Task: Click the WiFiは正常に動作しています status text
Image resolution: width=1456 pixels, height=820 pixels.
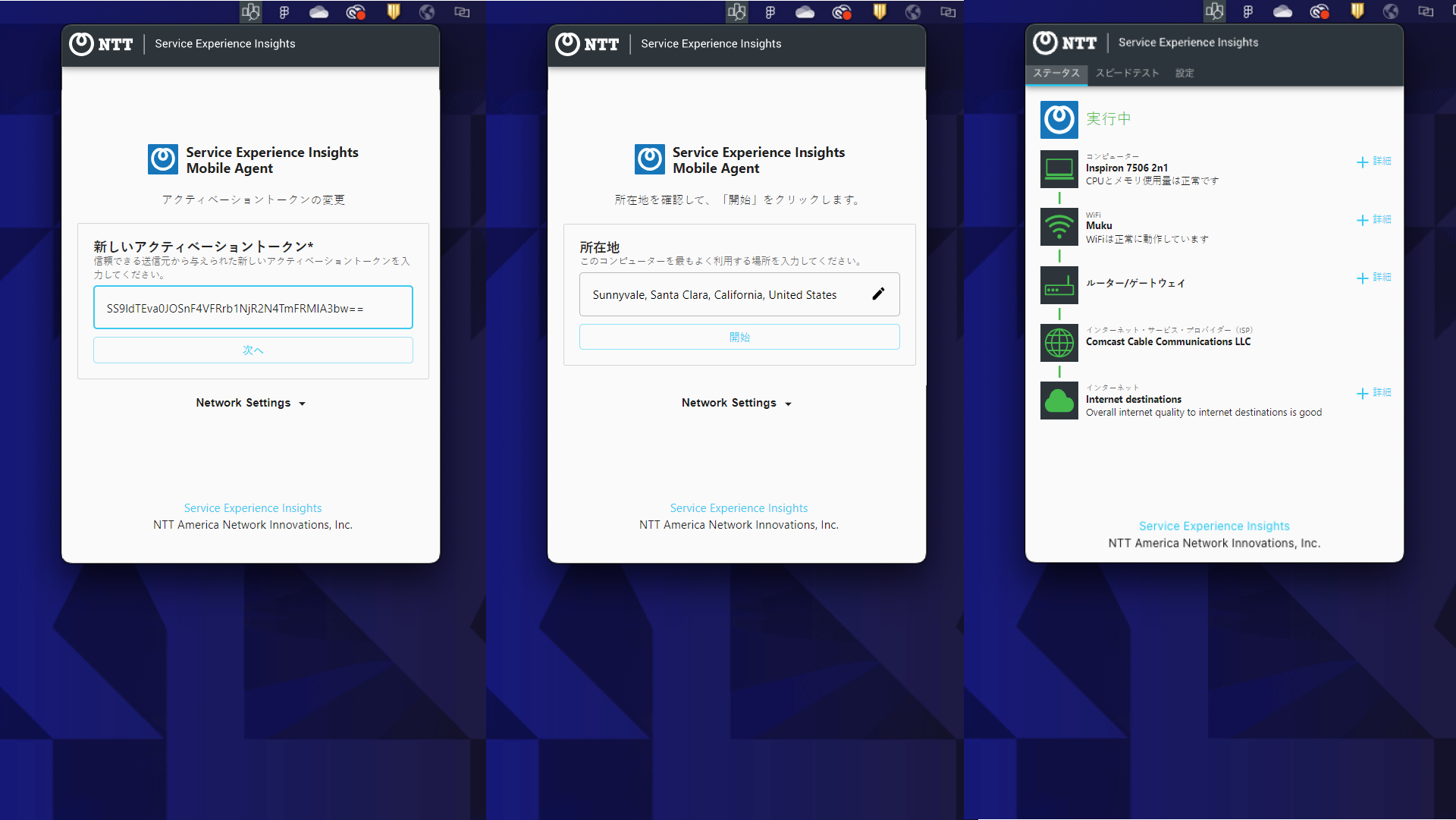Action: [1147, 240]
